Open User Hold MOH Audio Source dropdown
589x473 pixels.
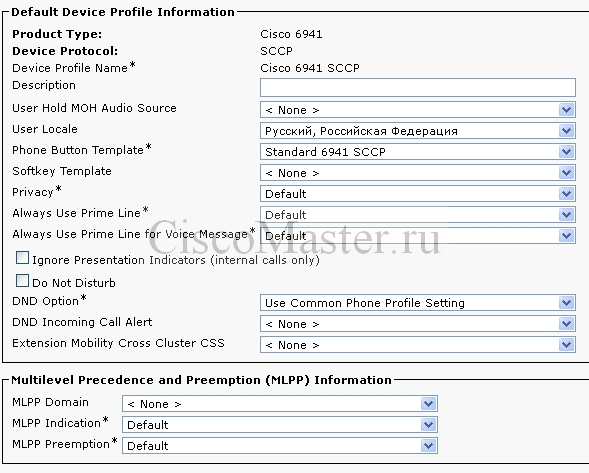point(418,110)
